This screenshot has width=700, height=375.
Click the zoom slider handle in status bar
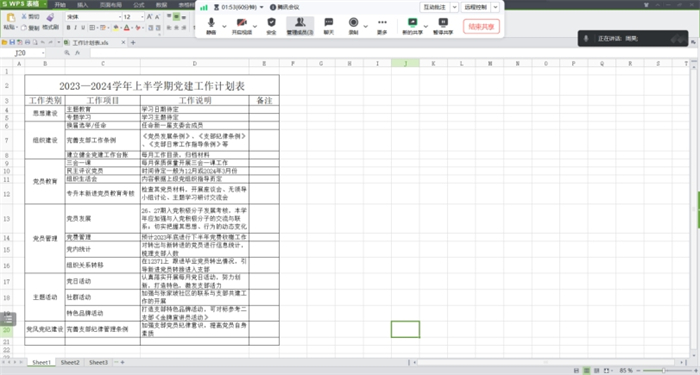[663, 371]
